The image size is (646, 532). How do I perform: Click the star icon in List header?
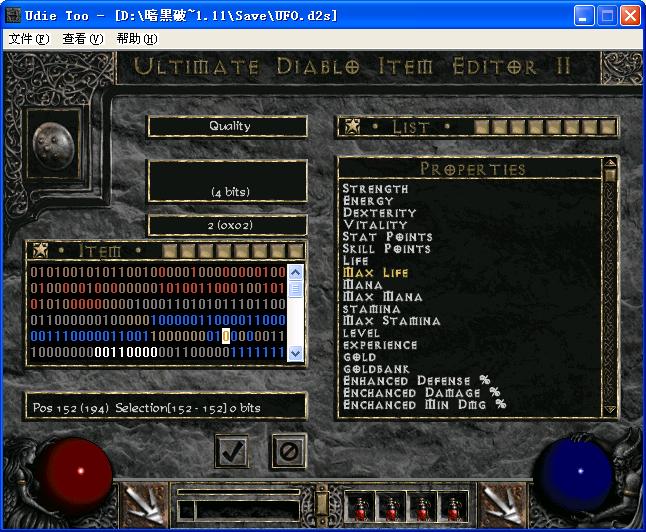coord(352,127)
